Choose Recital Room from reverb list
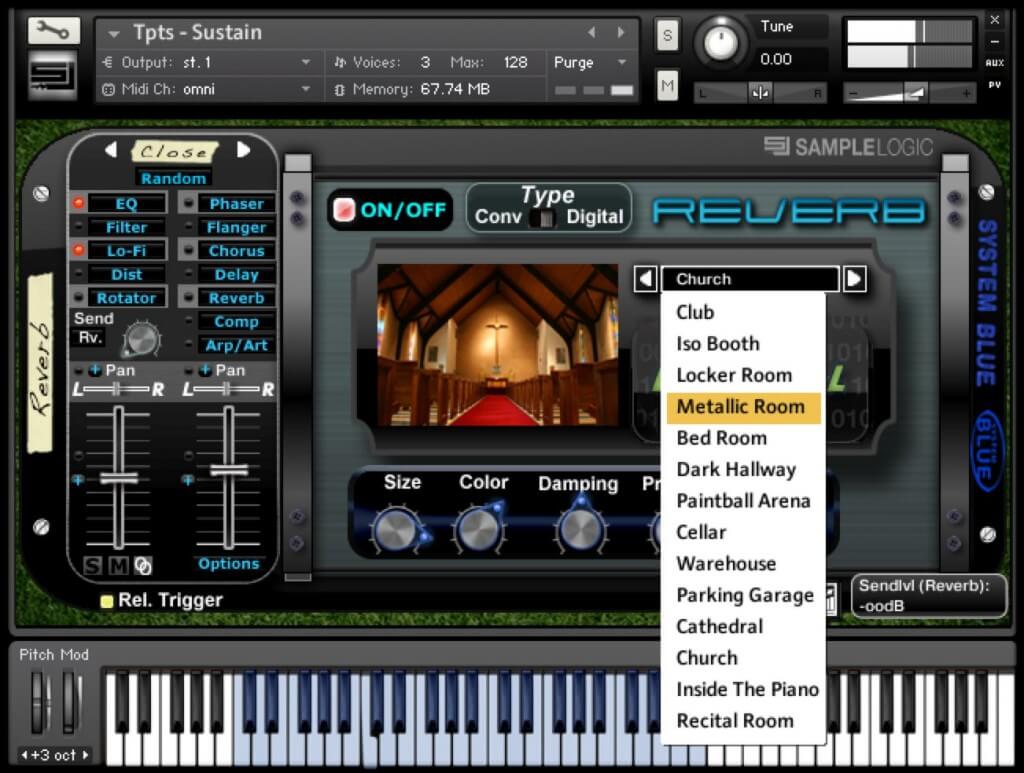 tap(744, 721)
